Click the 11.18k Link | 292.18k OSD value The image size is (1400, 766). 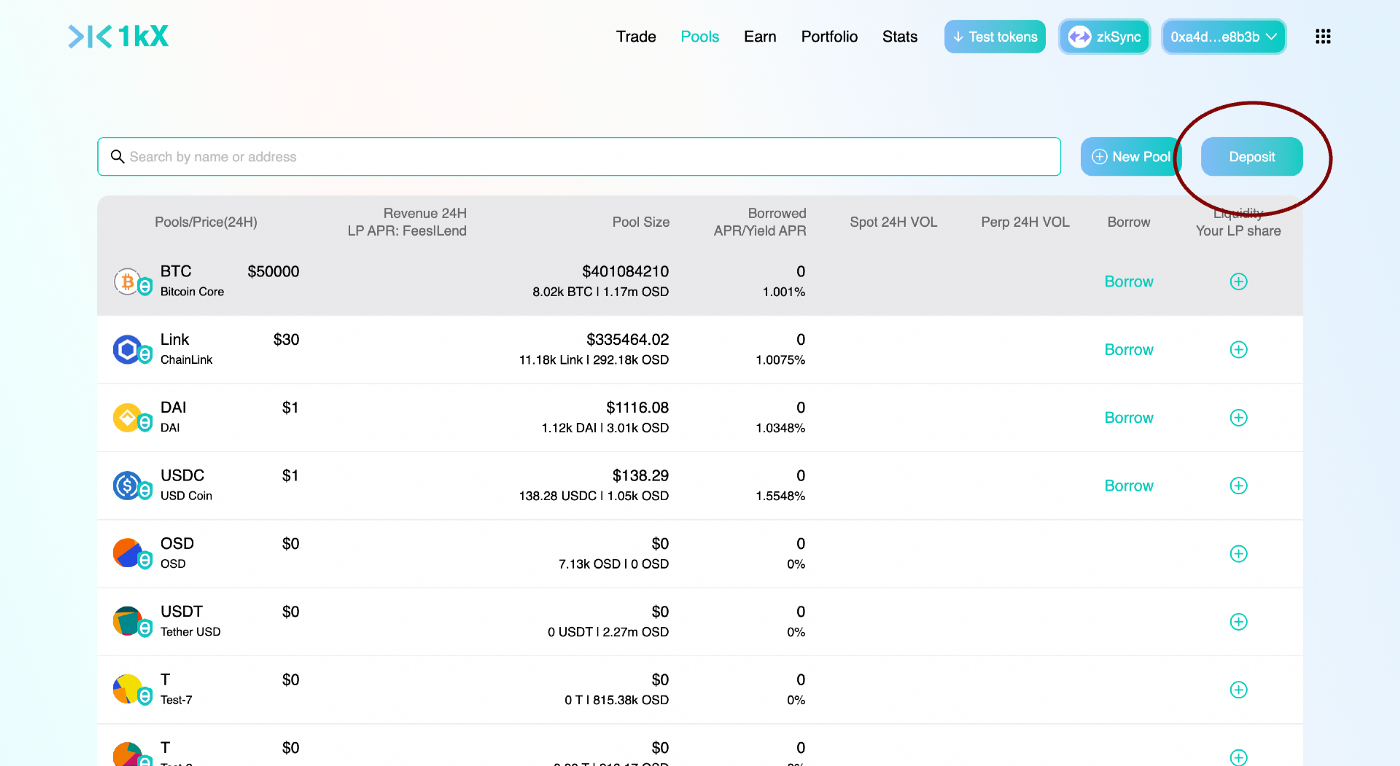pos(594,360)
